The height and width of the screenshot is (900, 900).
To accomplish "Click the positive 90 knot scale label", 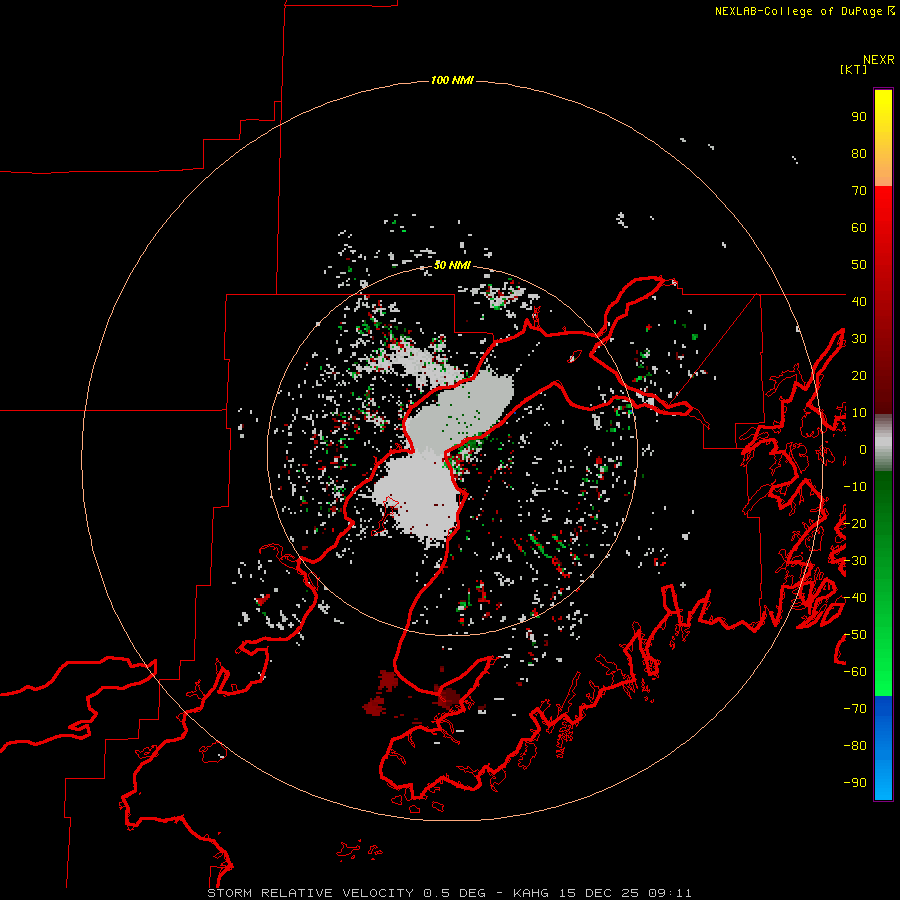I will tap(859, 117).
